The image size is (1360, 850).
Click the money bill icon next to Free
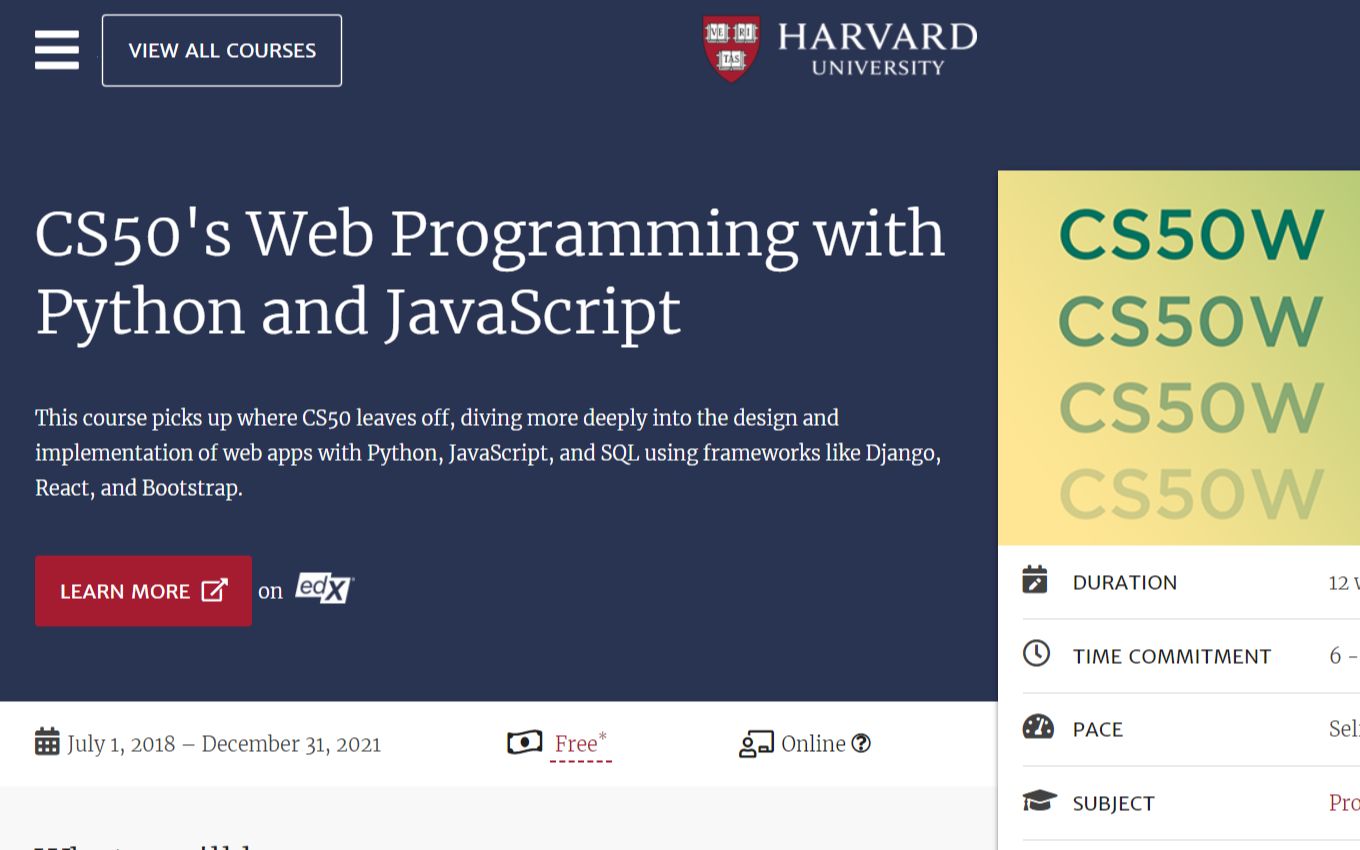[524, 743]
